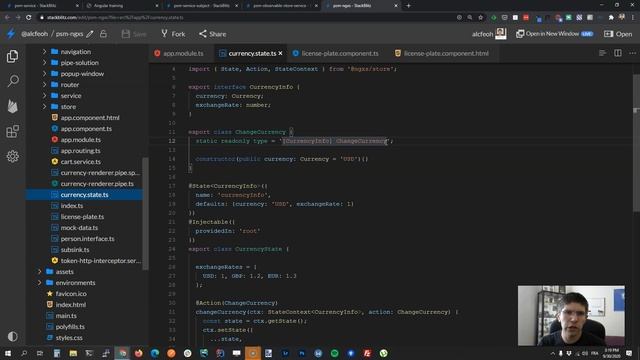Click the split editor icon
The image size is (640, 360).
pos(618,53)
